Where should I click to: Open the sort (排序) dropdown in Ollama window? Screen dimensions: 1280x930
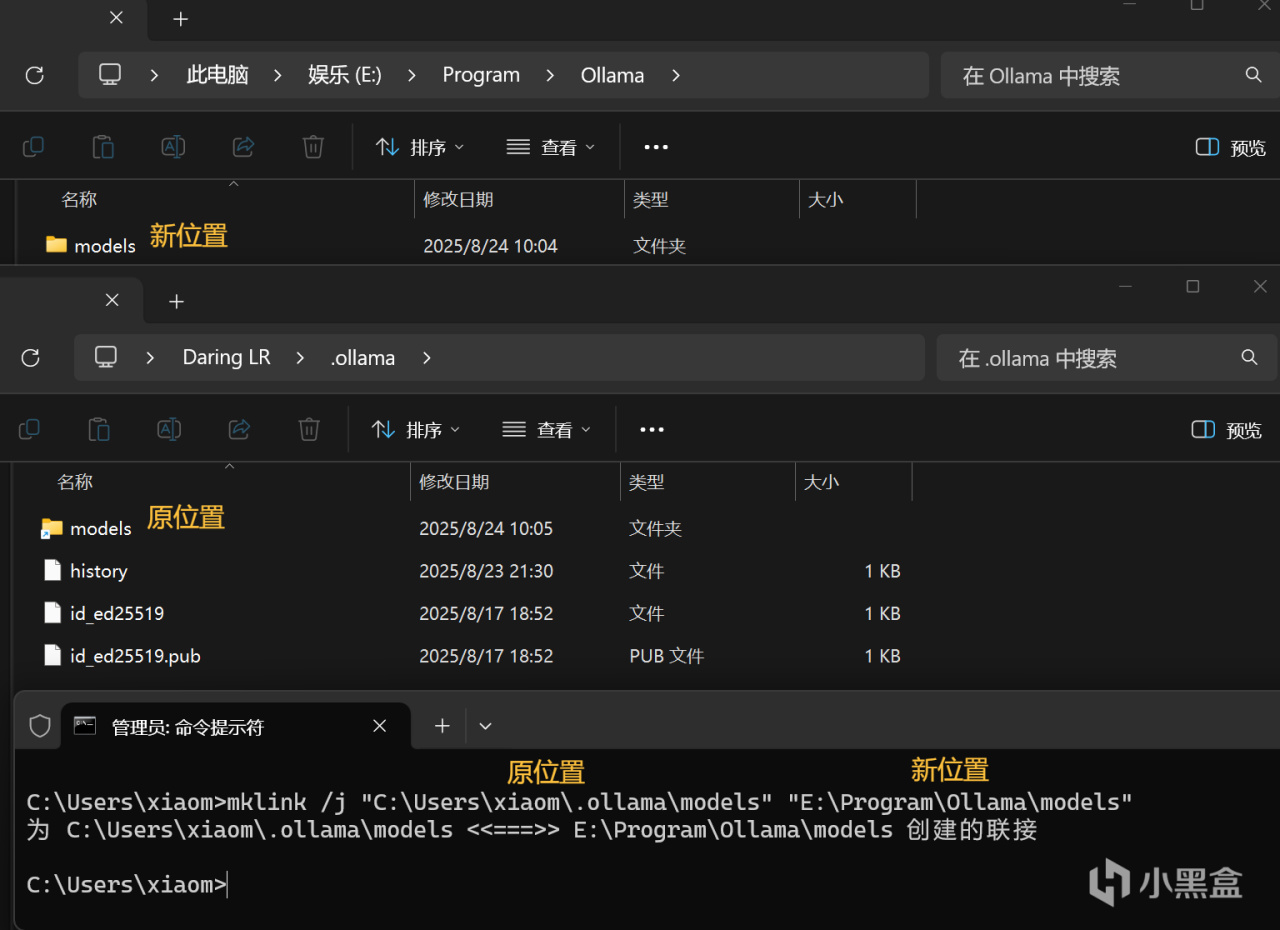click(x=420, y=147)
